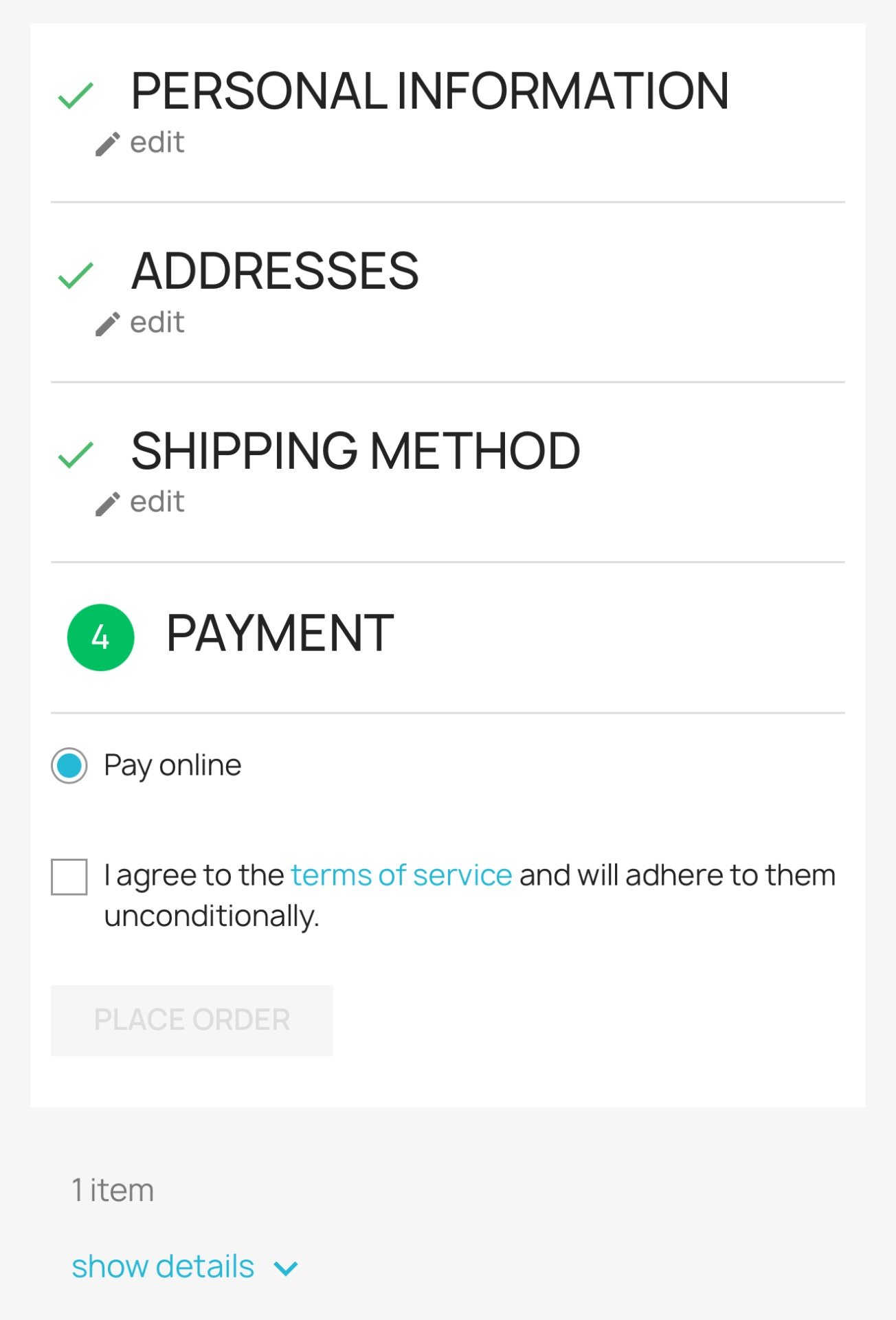Click the chevron arrow next to show details
The width and height of the screenshot is (896, 1320).
pyautogui.click(x=286, y=1268)
